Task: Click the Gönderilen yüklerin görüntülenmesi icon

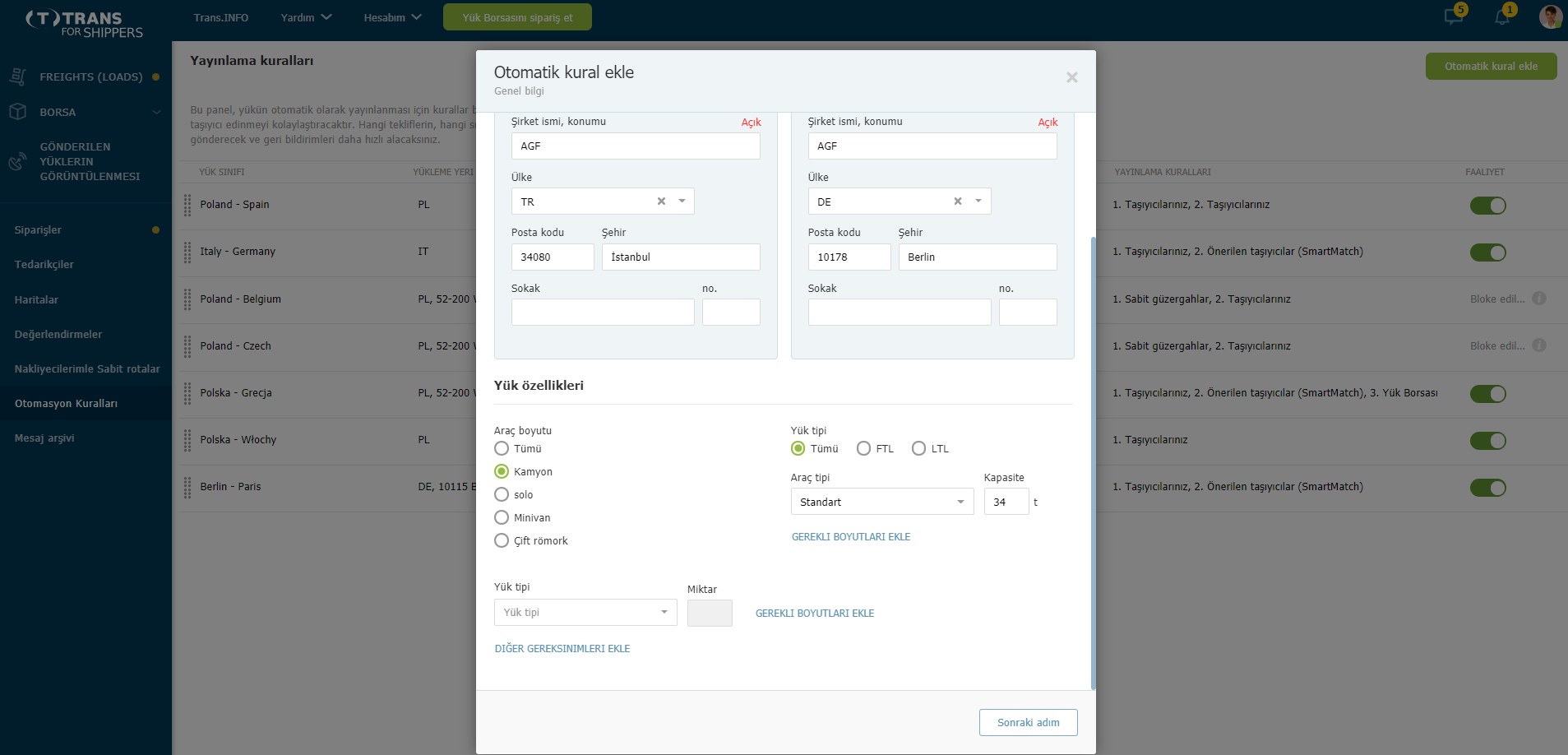Action: click(18, 161)
